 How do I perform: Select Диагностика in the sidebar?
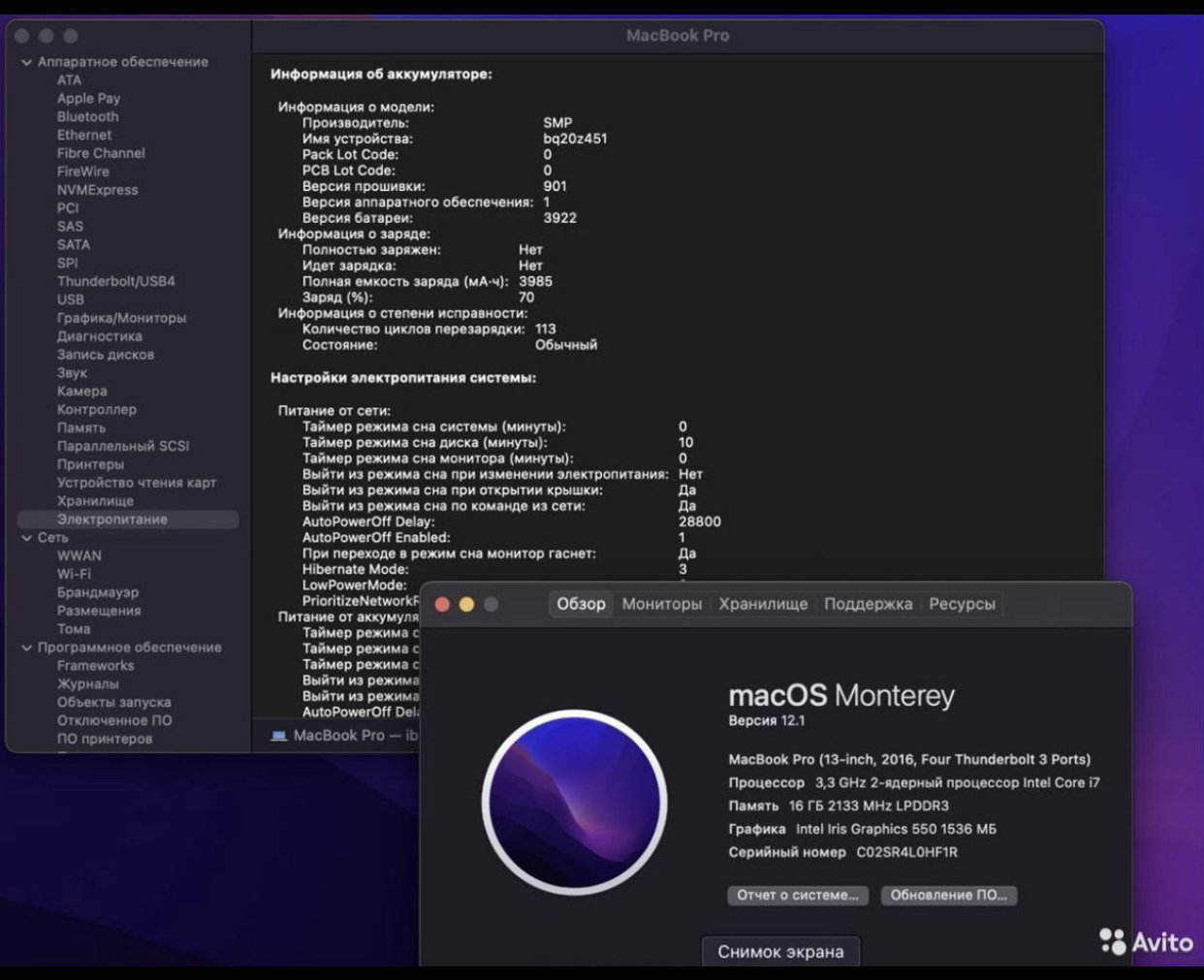tap(99, 336)
